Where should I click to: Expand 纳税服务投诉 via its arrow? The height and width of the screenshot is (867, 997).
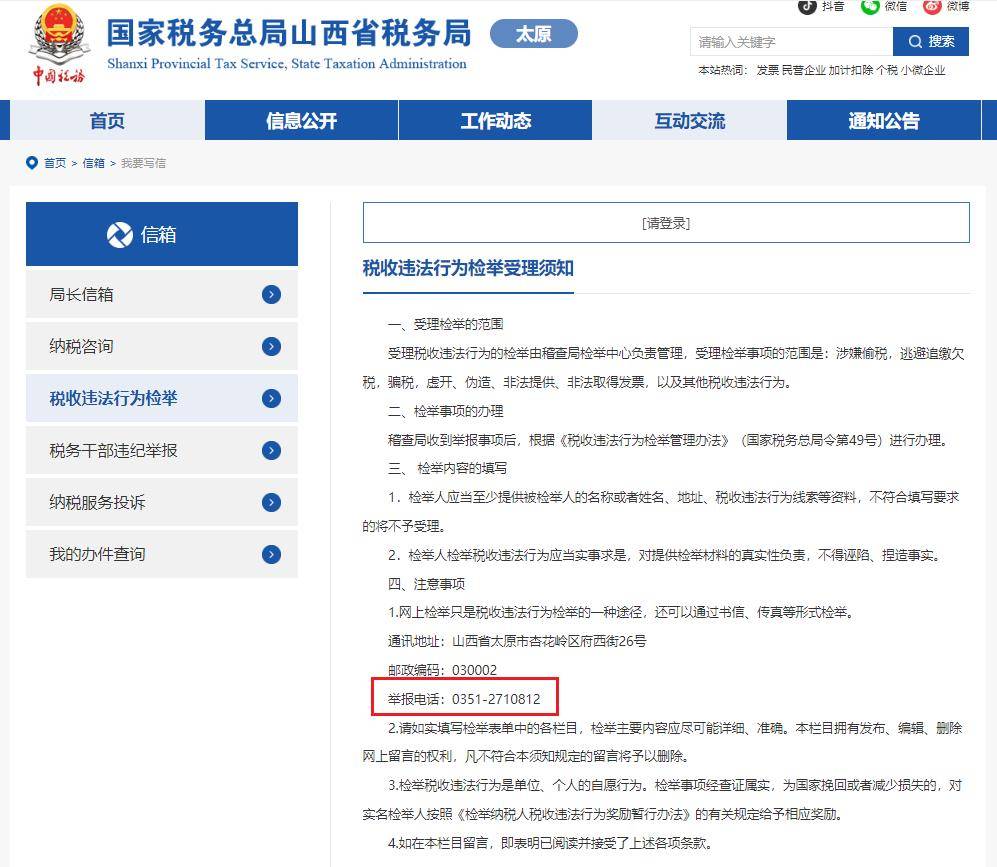pyautogui.click(x=271, y=502)
